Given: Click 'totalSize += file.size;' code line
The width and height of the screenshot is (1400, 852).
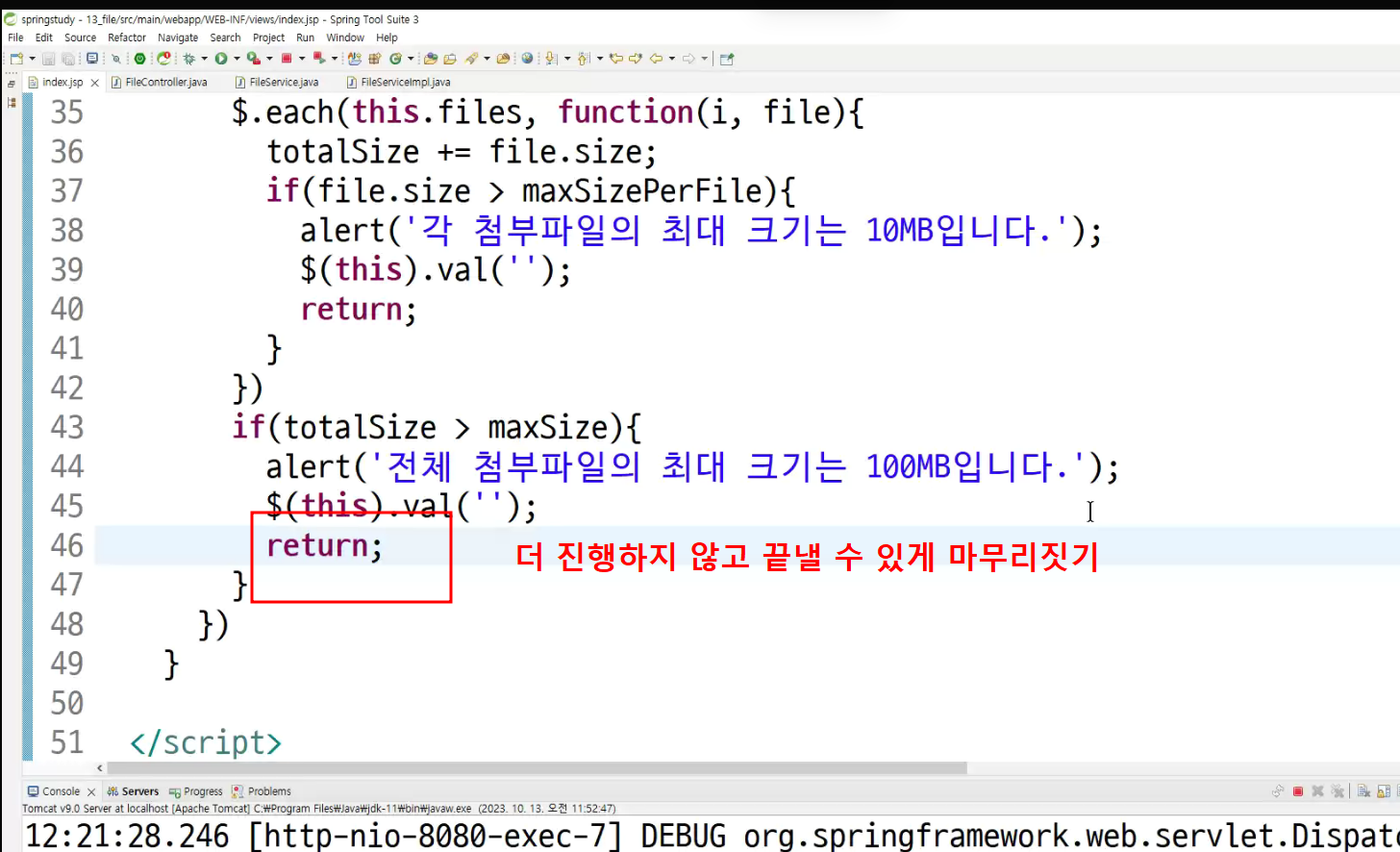Looking at the screenshot, I should pos(462,152).
